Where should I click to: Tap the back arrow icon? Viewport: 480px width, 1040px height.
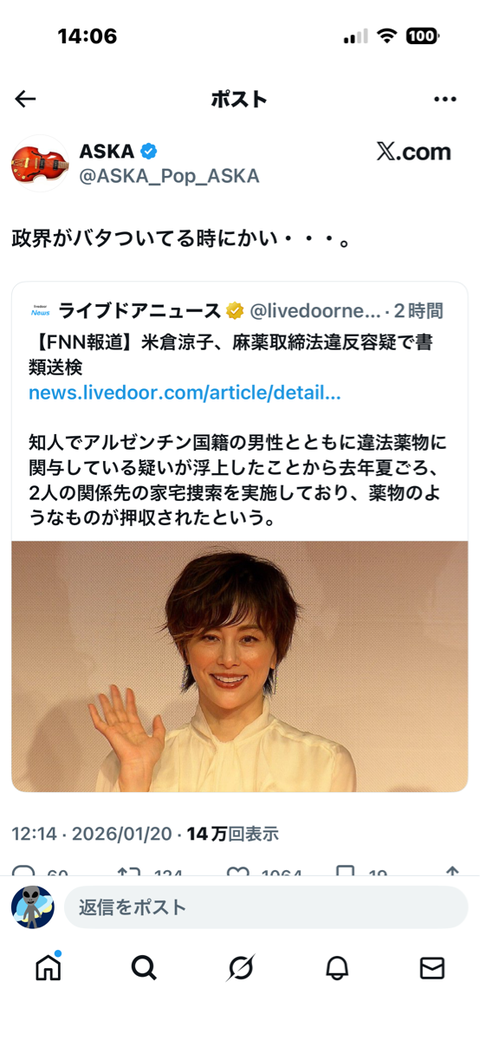pos(25,99)
